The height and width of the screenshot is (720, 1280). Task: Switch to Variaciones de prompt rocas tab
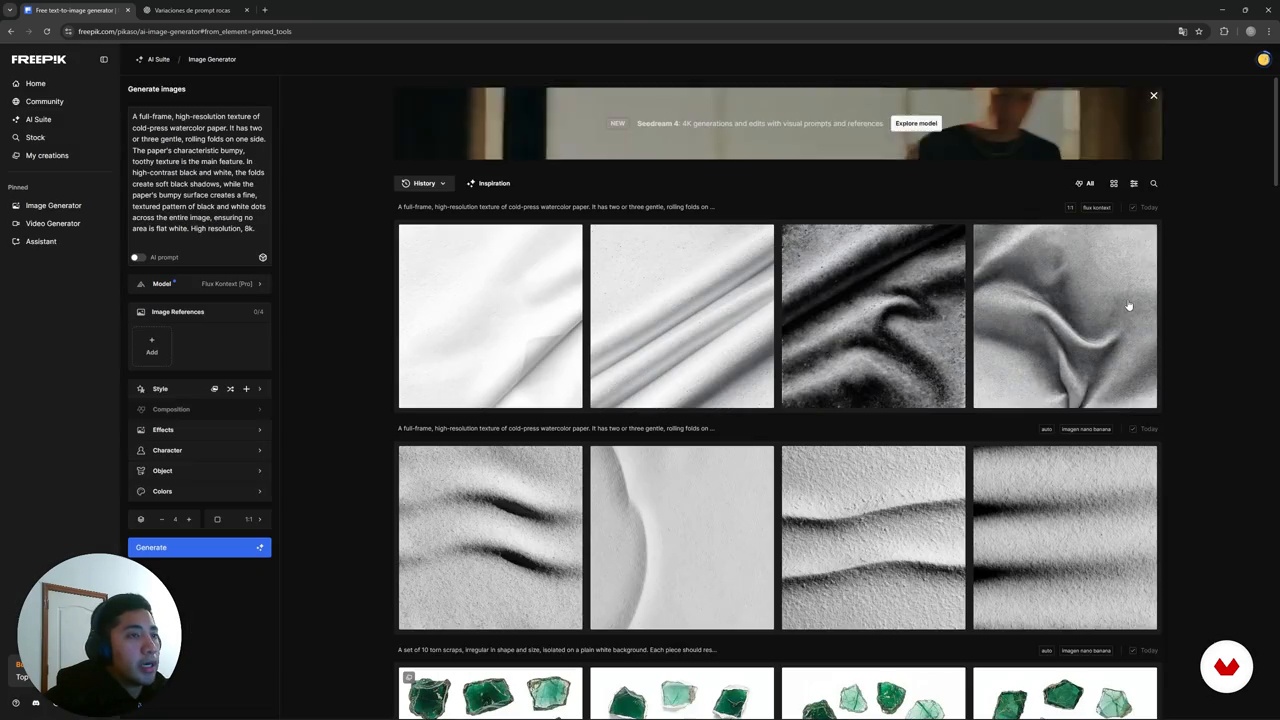pyautogui.click(x=192, y=10)
